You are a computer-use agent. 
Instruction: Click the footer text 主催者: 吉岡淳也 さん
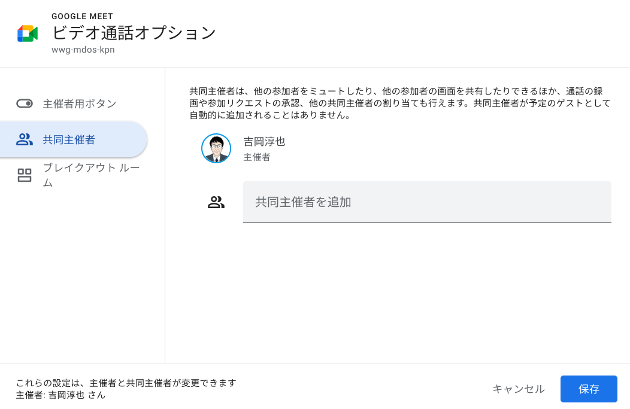click(61, 395)
